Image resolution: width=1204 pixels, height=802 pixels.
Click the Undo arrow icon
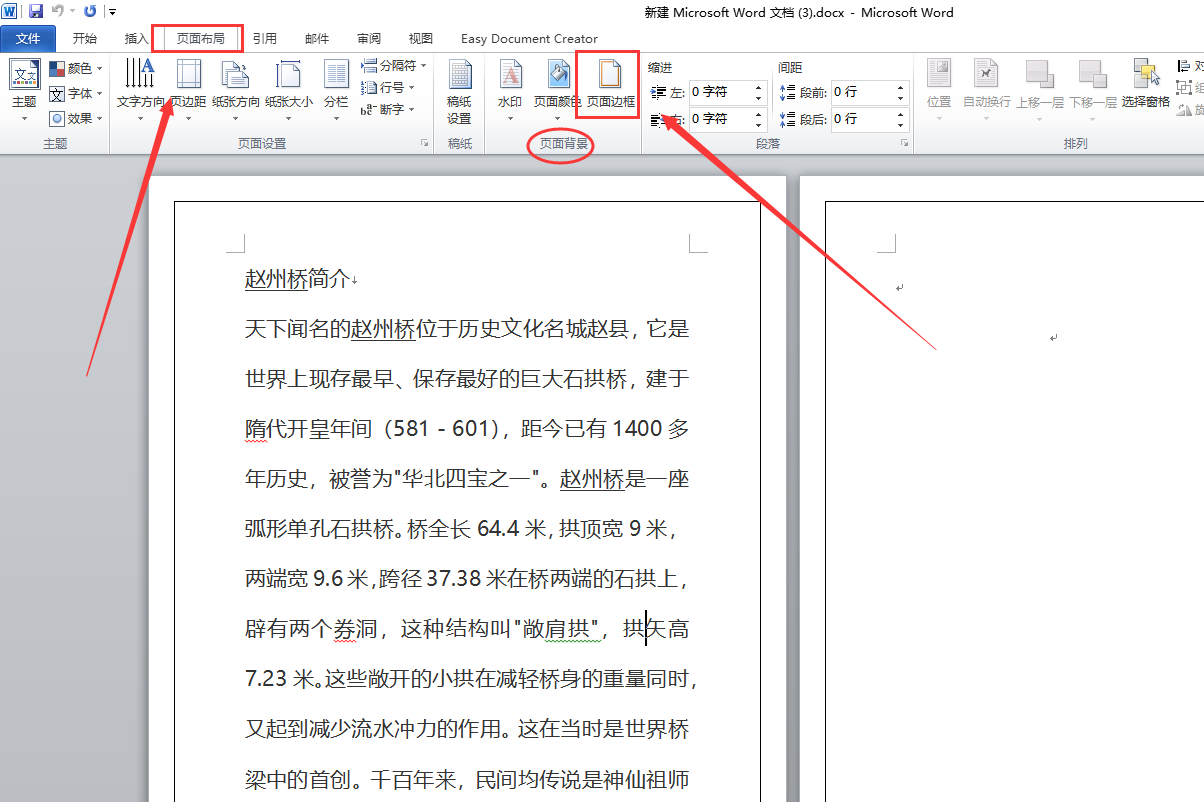[57, 12]
